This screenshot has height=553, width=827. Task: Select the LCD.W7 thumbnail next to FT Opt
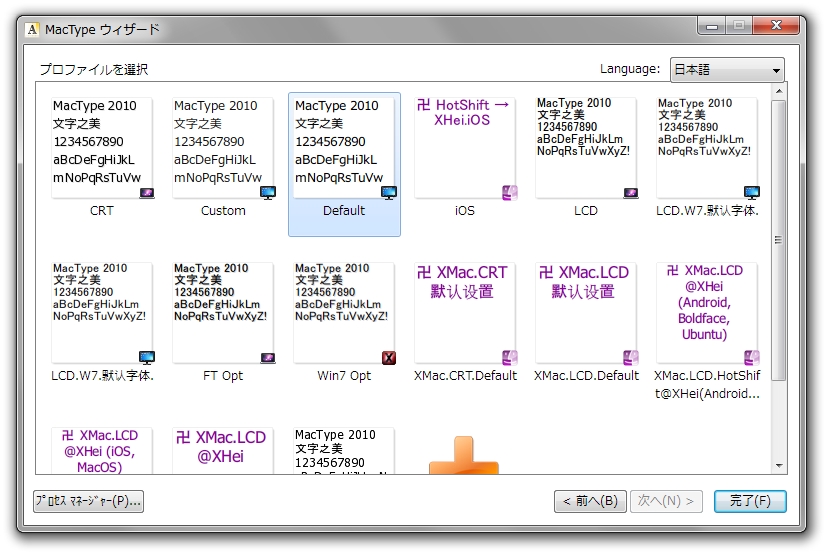(102, 313)
